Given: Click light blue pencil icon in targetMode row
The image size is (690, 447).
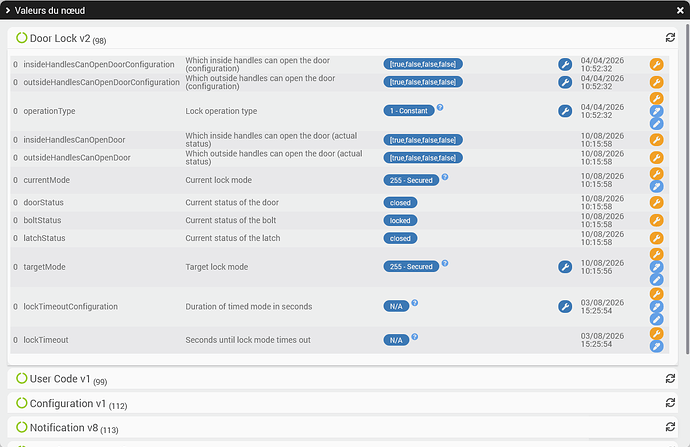Looking at the screenshot, I should pos(657,279).
